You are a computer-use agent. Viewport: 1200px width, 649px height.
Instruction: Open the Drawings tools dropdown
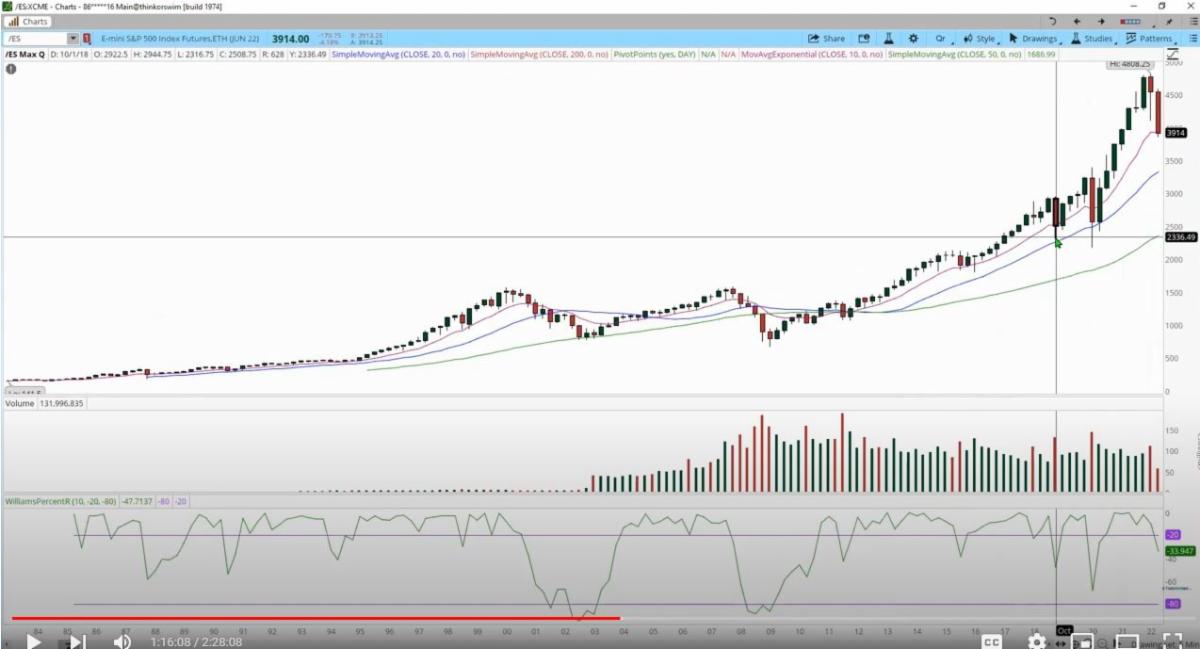click(1035, 38)
